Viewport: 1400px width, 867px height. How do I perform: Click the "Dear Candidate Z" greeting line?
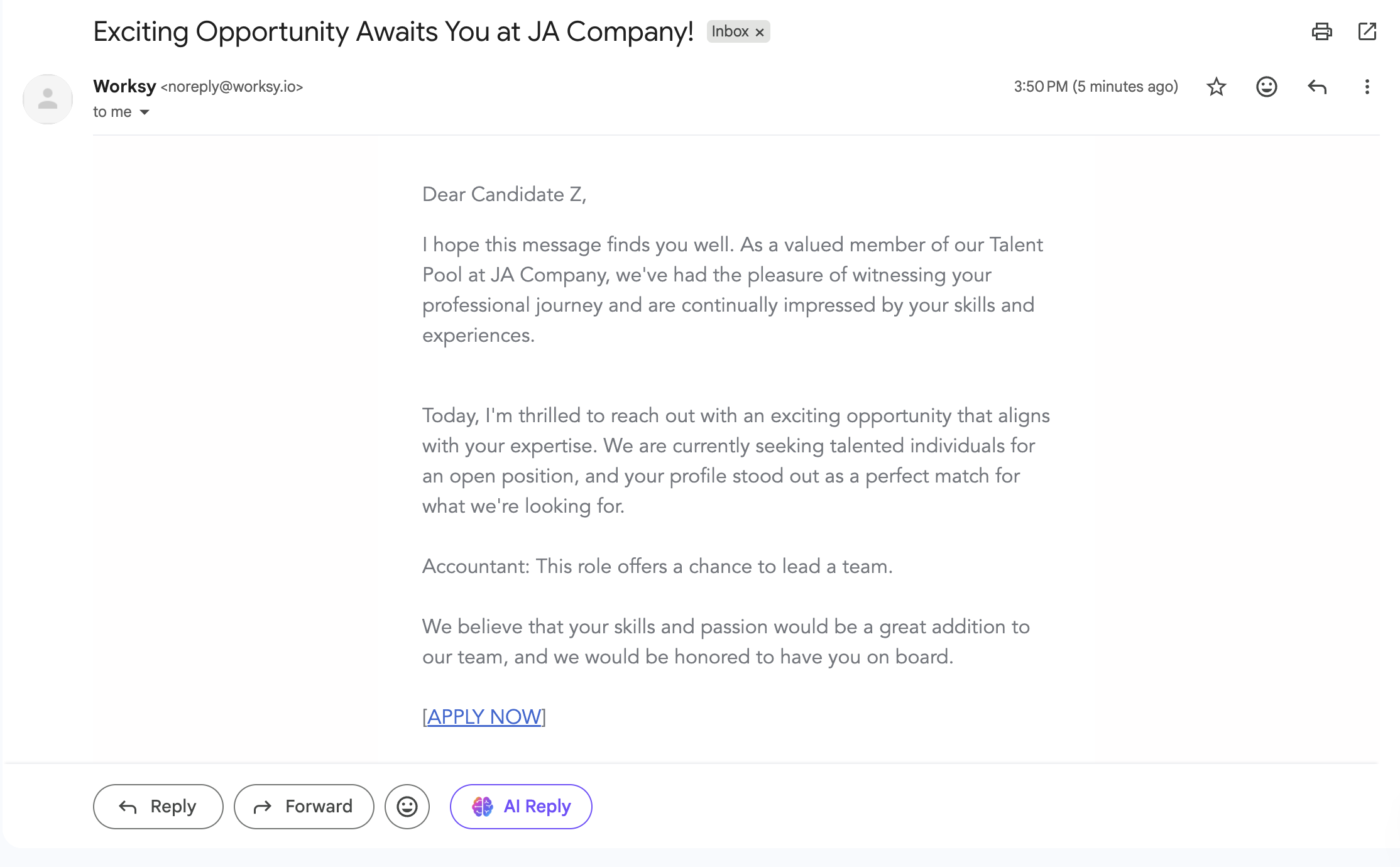pos(504,195)
